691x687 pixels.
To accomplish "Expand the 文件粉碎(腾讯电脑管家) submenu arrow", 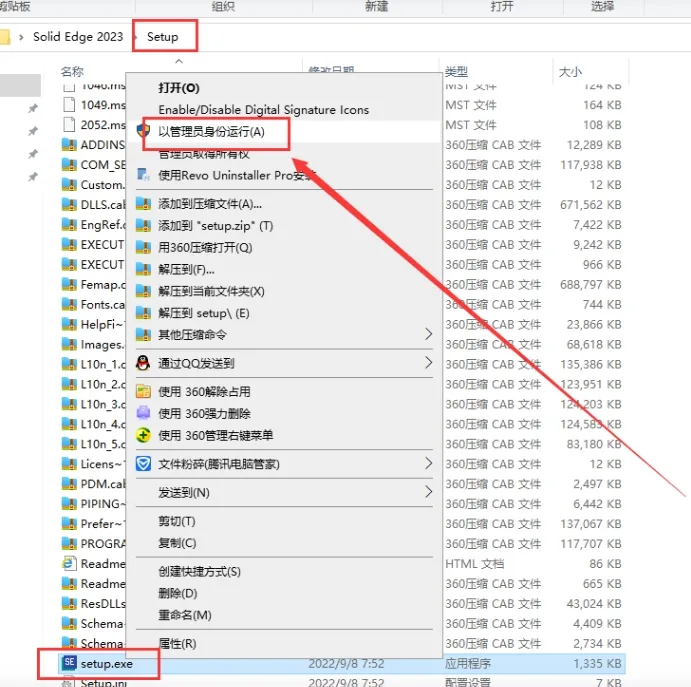I will click(x=428, y=463).
